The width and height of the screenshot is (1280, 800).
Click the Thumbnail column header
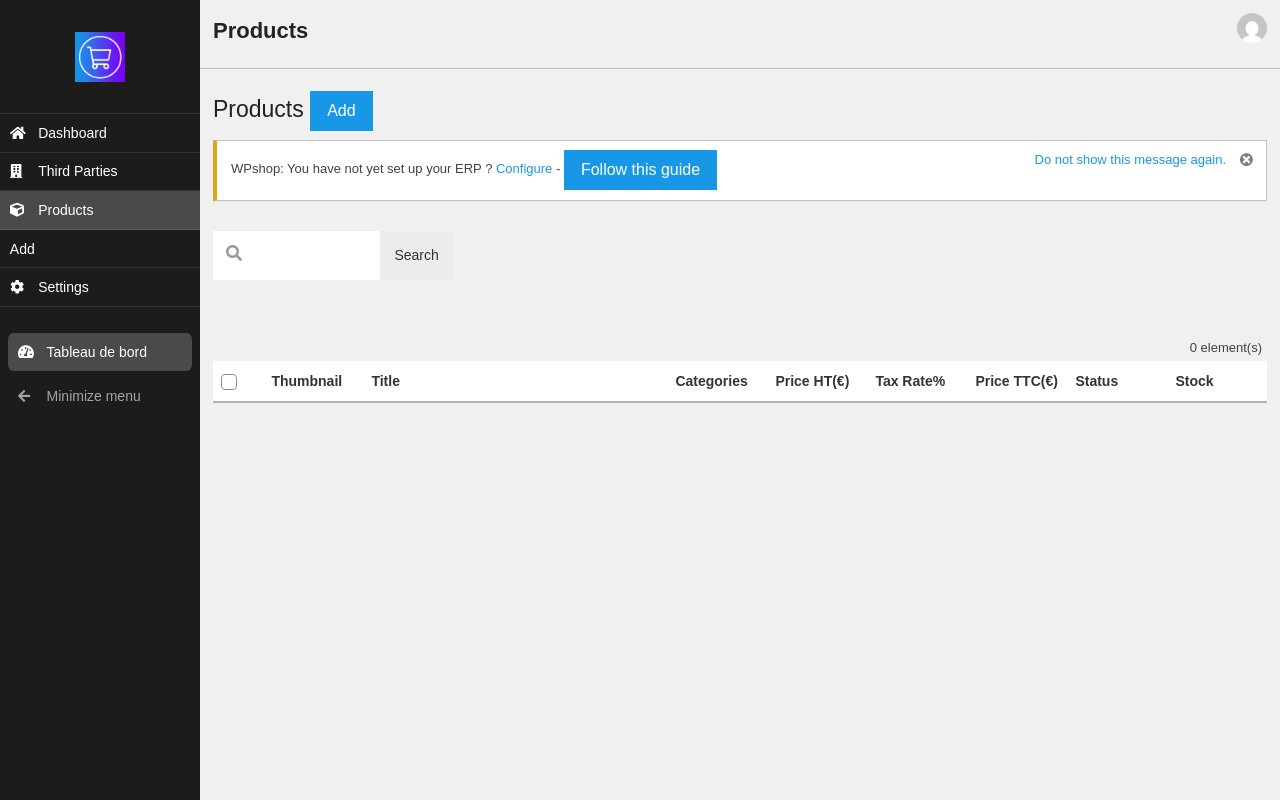click(307, 381)
